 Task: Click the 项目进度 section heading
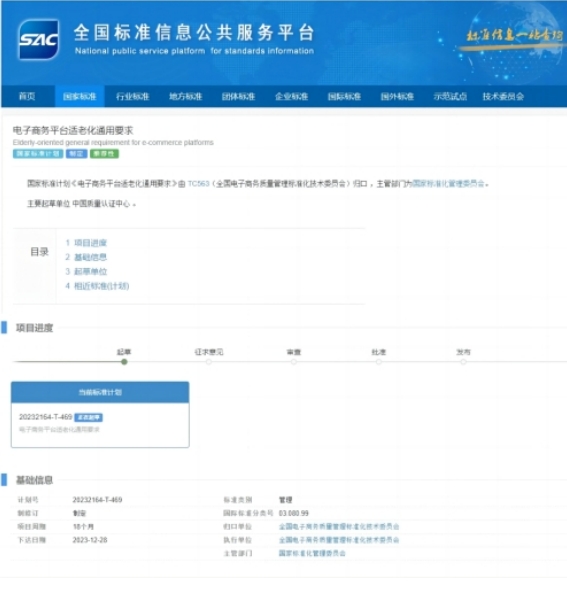coord(34,328)
